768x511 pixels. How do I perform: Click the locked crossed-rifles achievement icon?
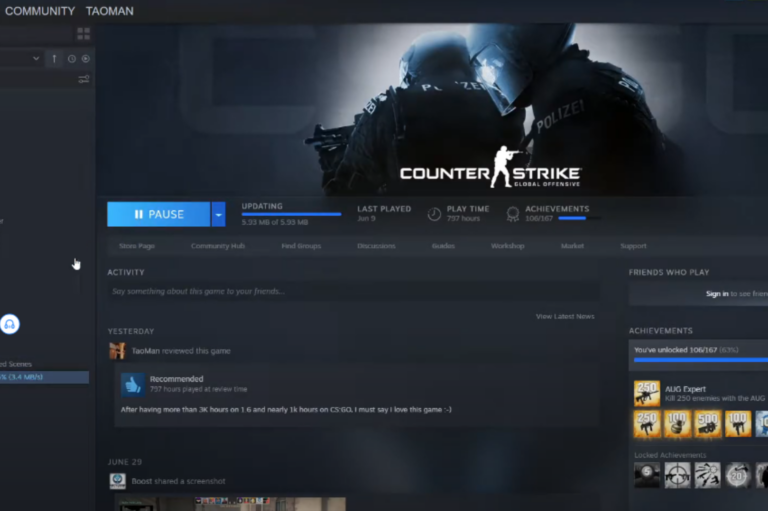708,475
